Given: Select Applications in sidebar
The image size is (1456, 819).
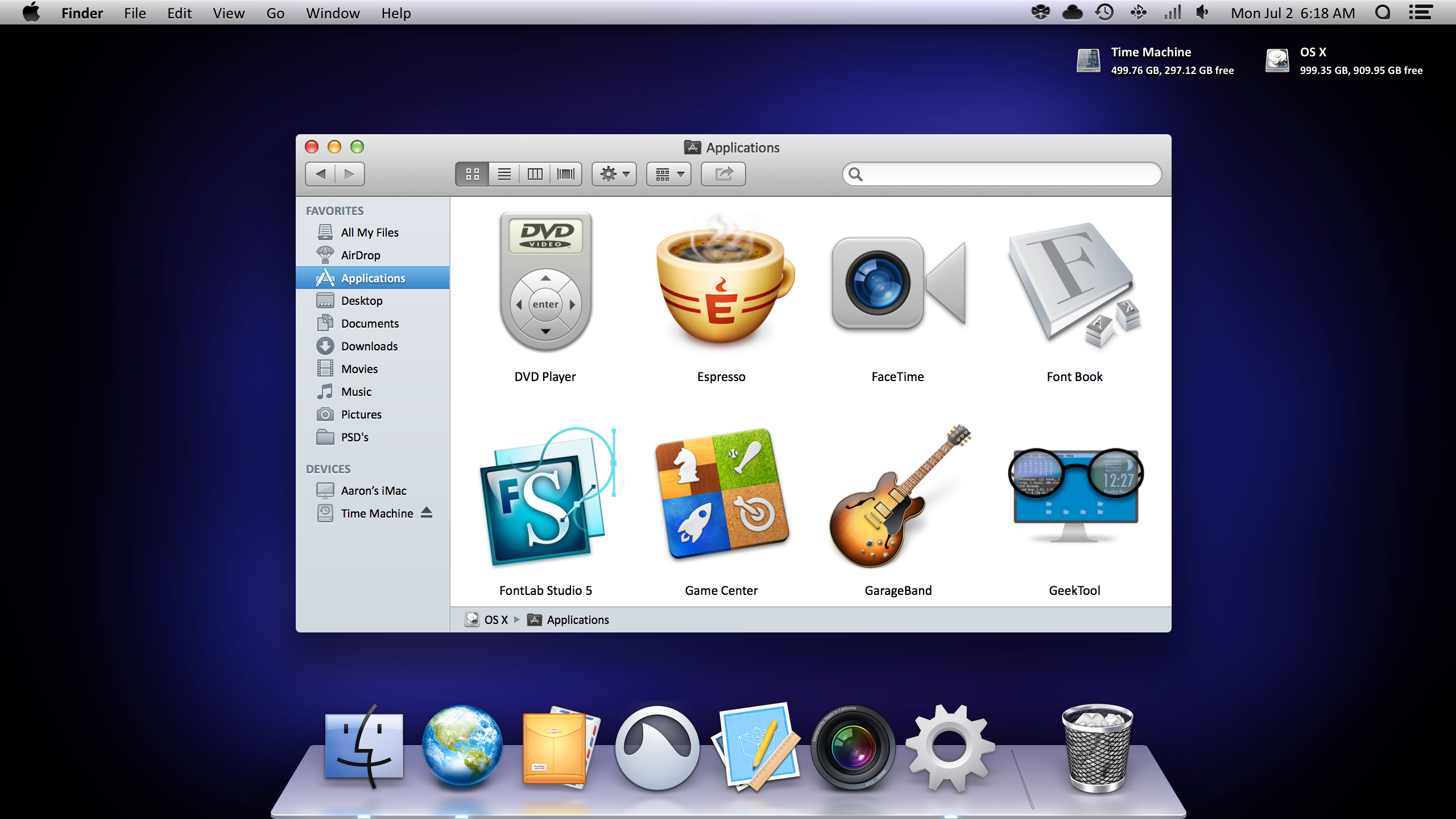Looking at the screenshot, I should tap(373, 278).
